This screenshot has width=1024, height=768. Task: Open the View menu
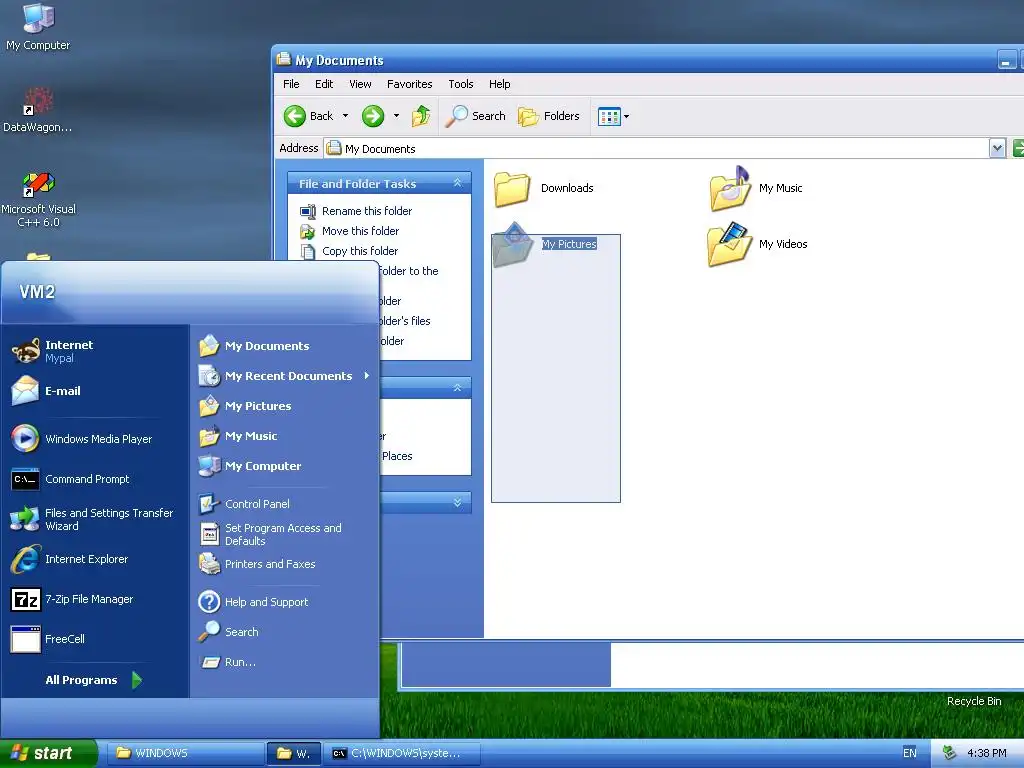360,84
